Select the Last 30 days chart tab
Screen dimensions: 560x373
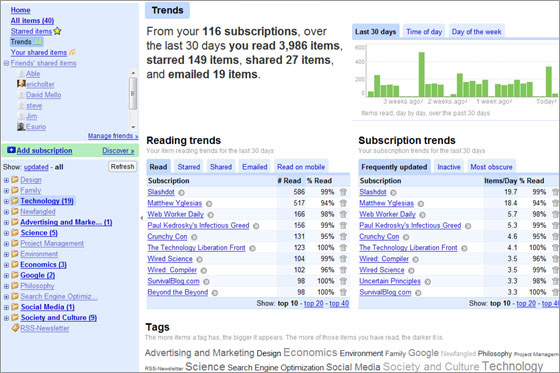pyautogui.click(x=375, y=31)
